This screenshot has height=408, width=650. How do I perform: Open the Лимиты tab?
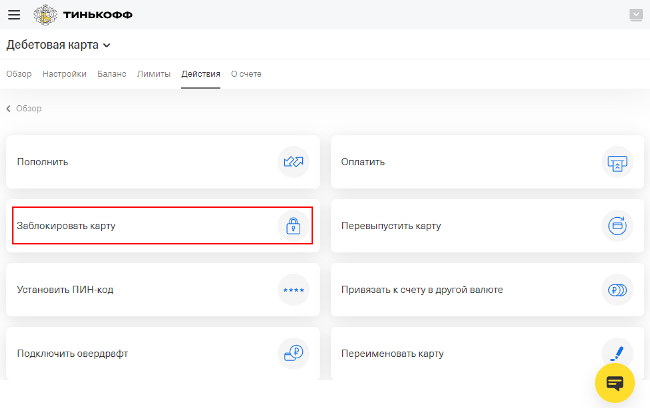[x=153, y=74]
